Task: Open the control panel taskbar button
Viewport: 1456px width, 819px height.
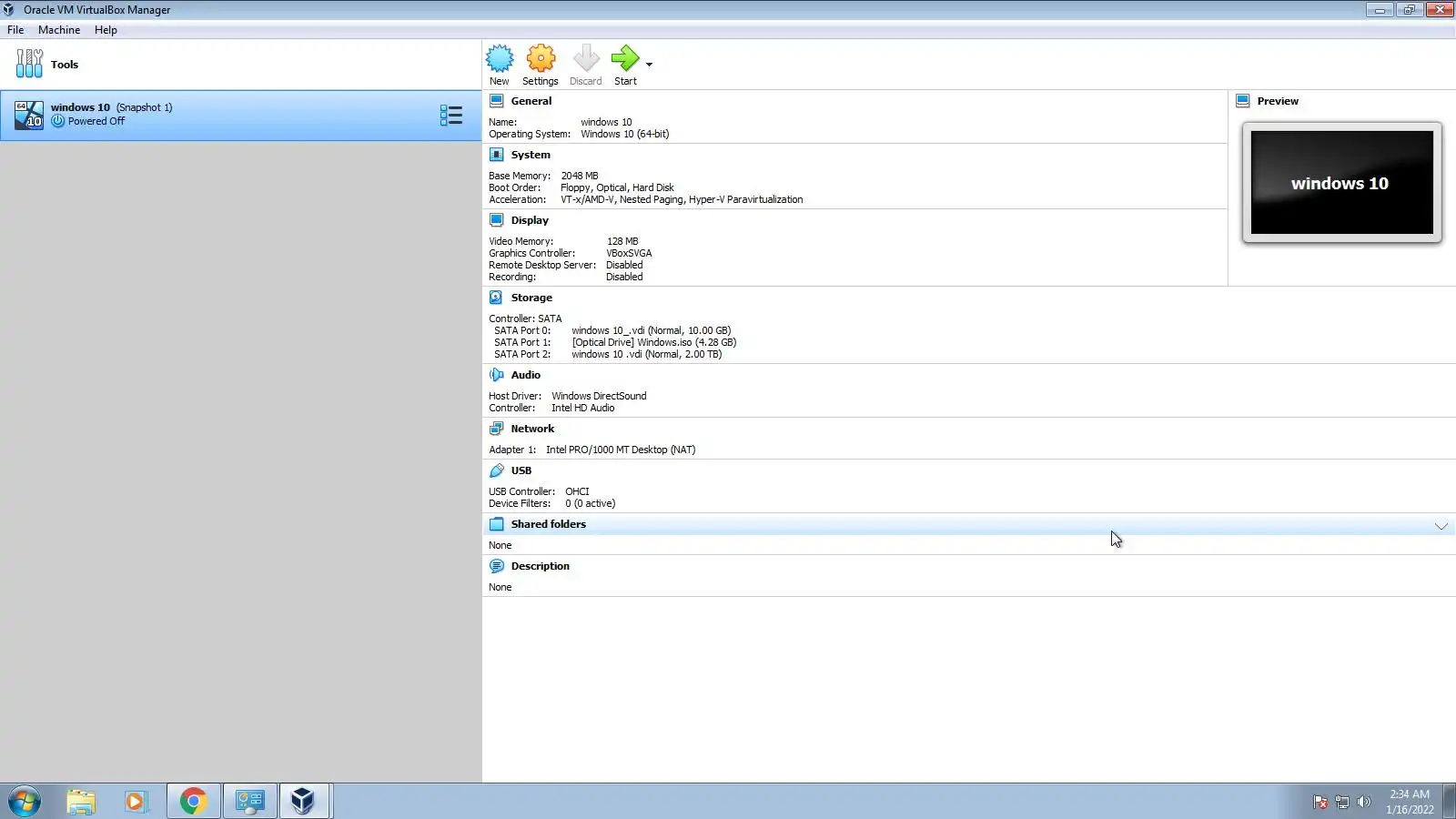Action: [x=249, y=802]
